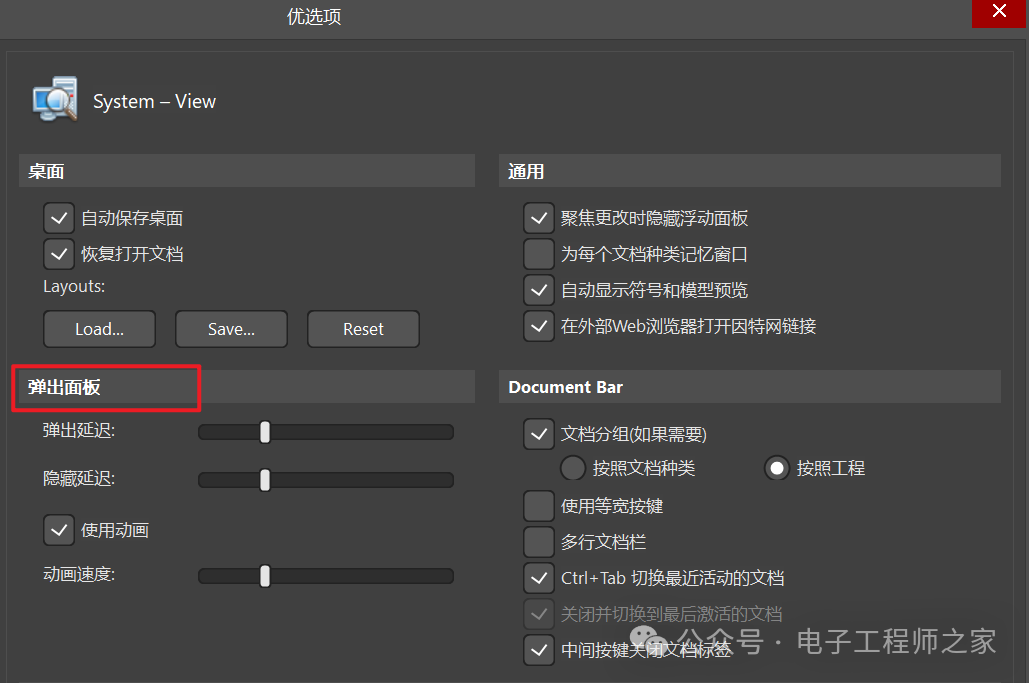Close the 优选项 dialog with the red X
The image size is (1029, 683).
tap(999, 12)
